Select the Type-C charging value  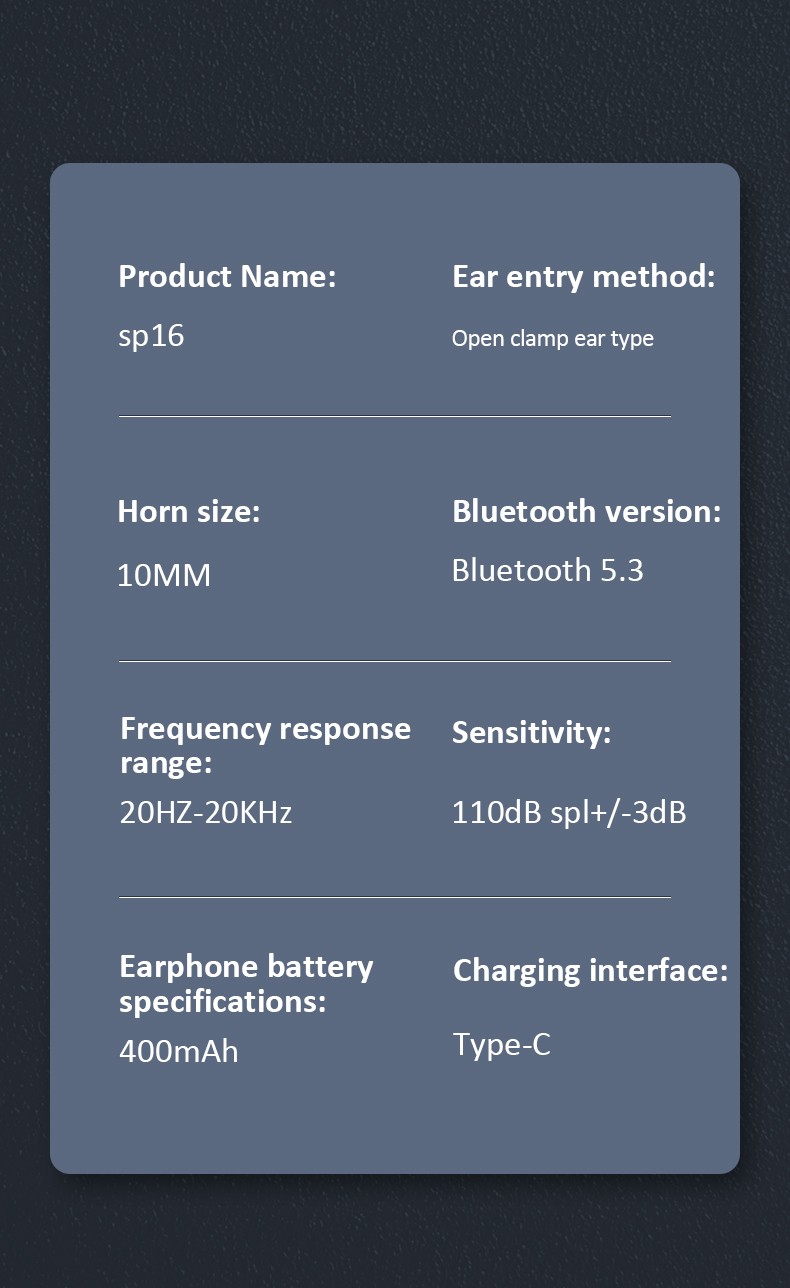(501, 1045)
